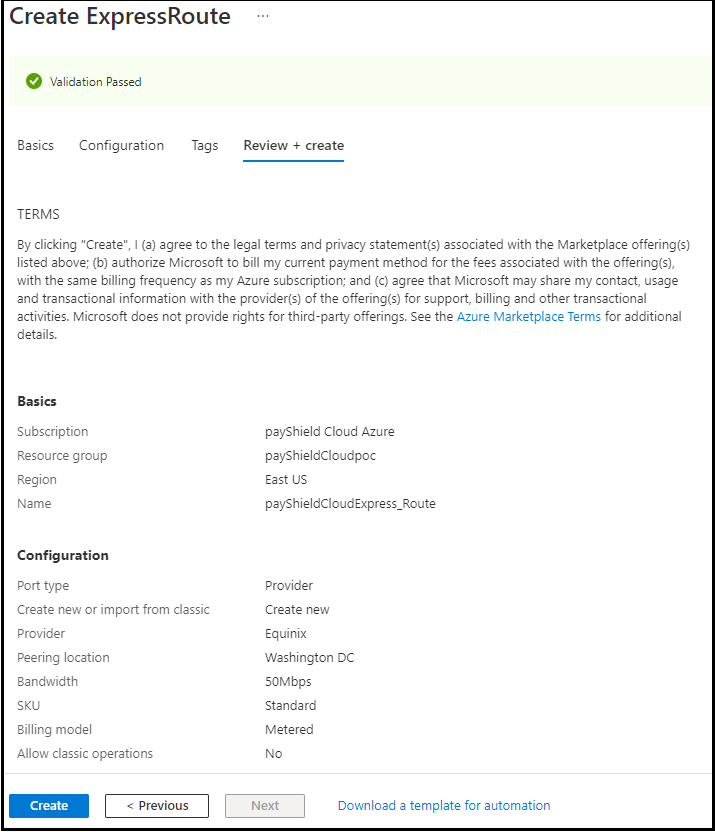The image size is (715, 832).
Task: Switch to the Basics tab
Action: click(x=35, y=145)
